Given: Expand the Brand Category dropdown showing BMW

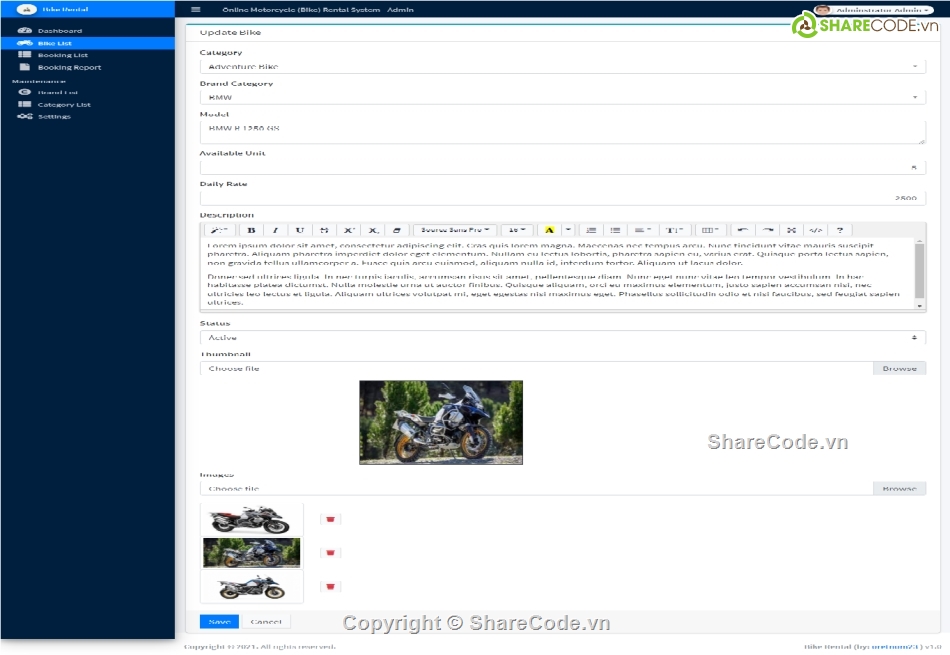Looking at the screenshot, I should [562, 98].
